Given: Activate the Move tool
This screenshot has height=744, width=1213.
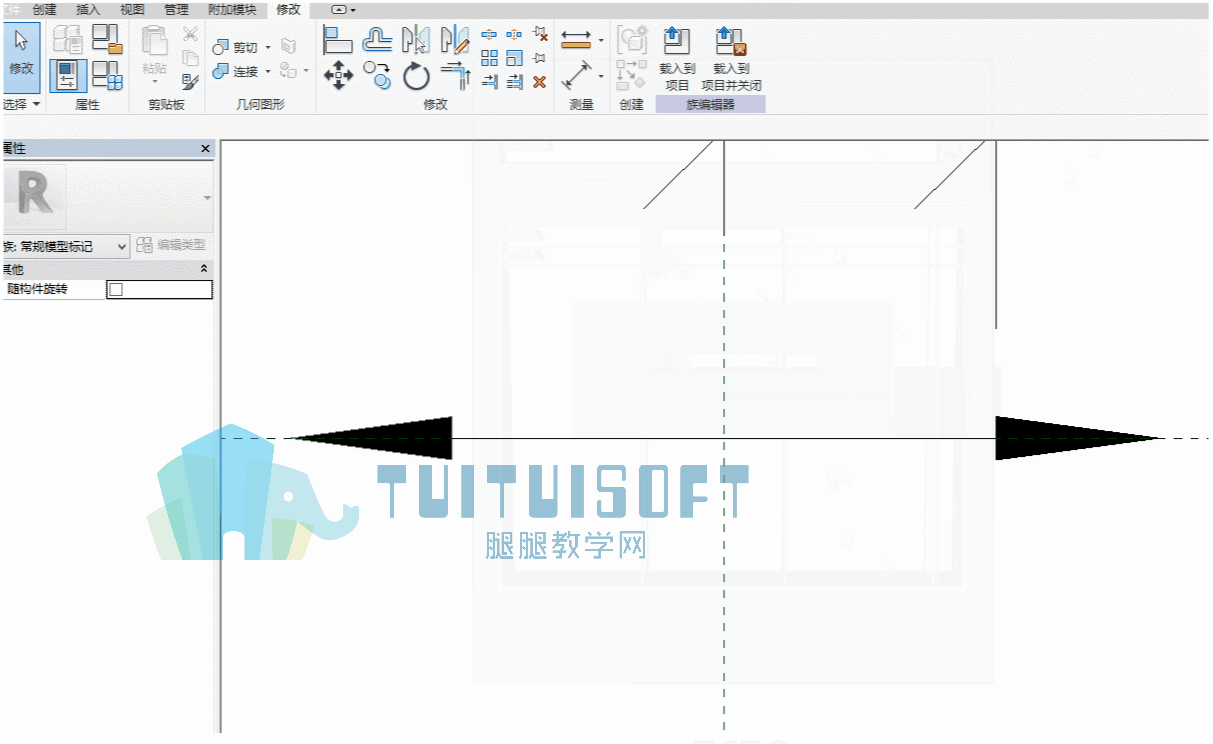Looking at the screenshot, I should pyautogui.click(x=338, y=75).
